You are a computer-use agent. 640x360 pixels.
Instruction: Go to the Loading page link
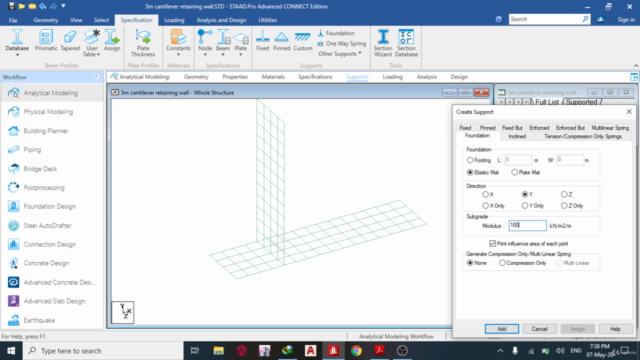point(392,77)
